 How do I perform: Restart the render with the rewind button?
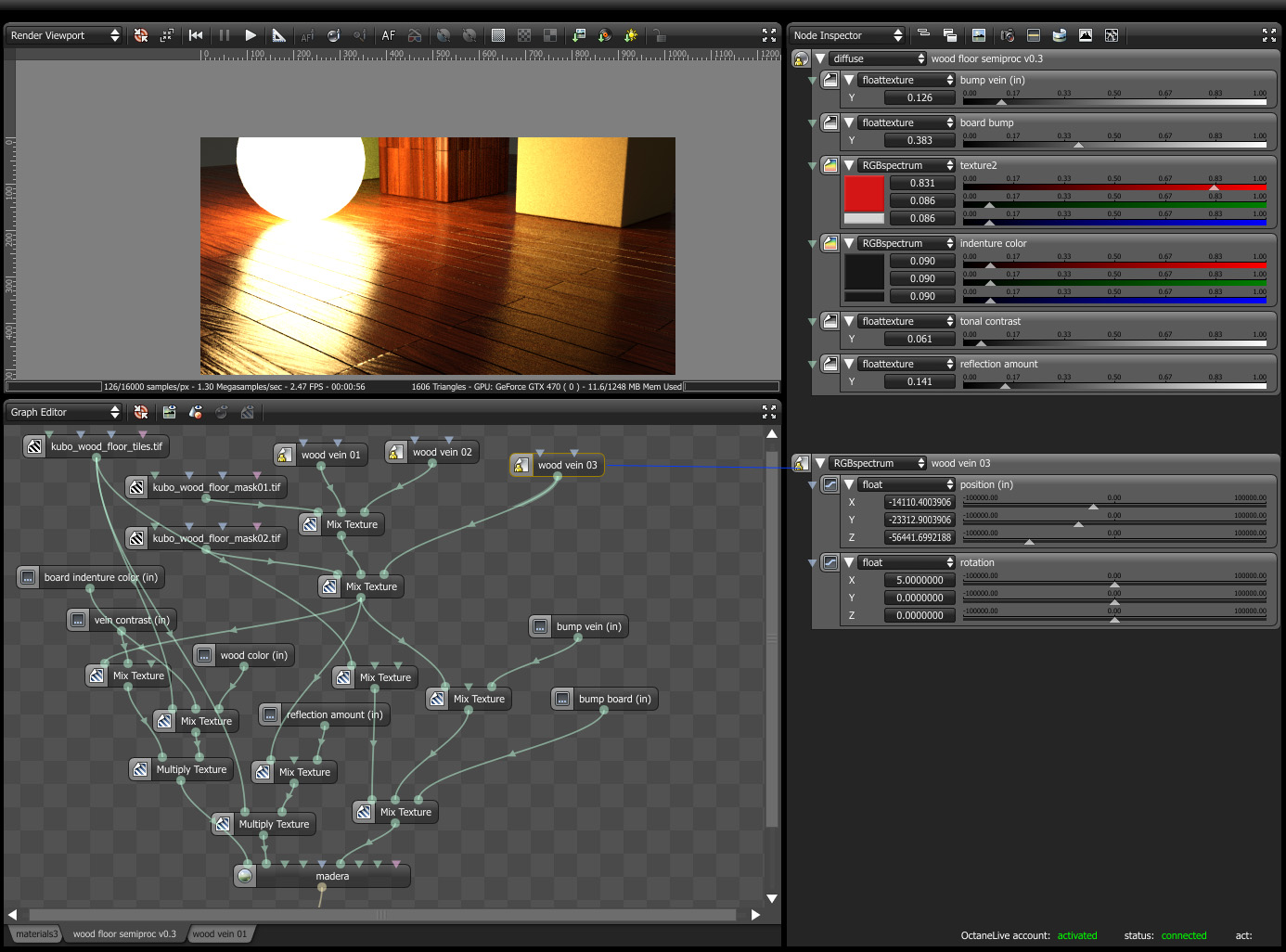[x=196, y=35]
